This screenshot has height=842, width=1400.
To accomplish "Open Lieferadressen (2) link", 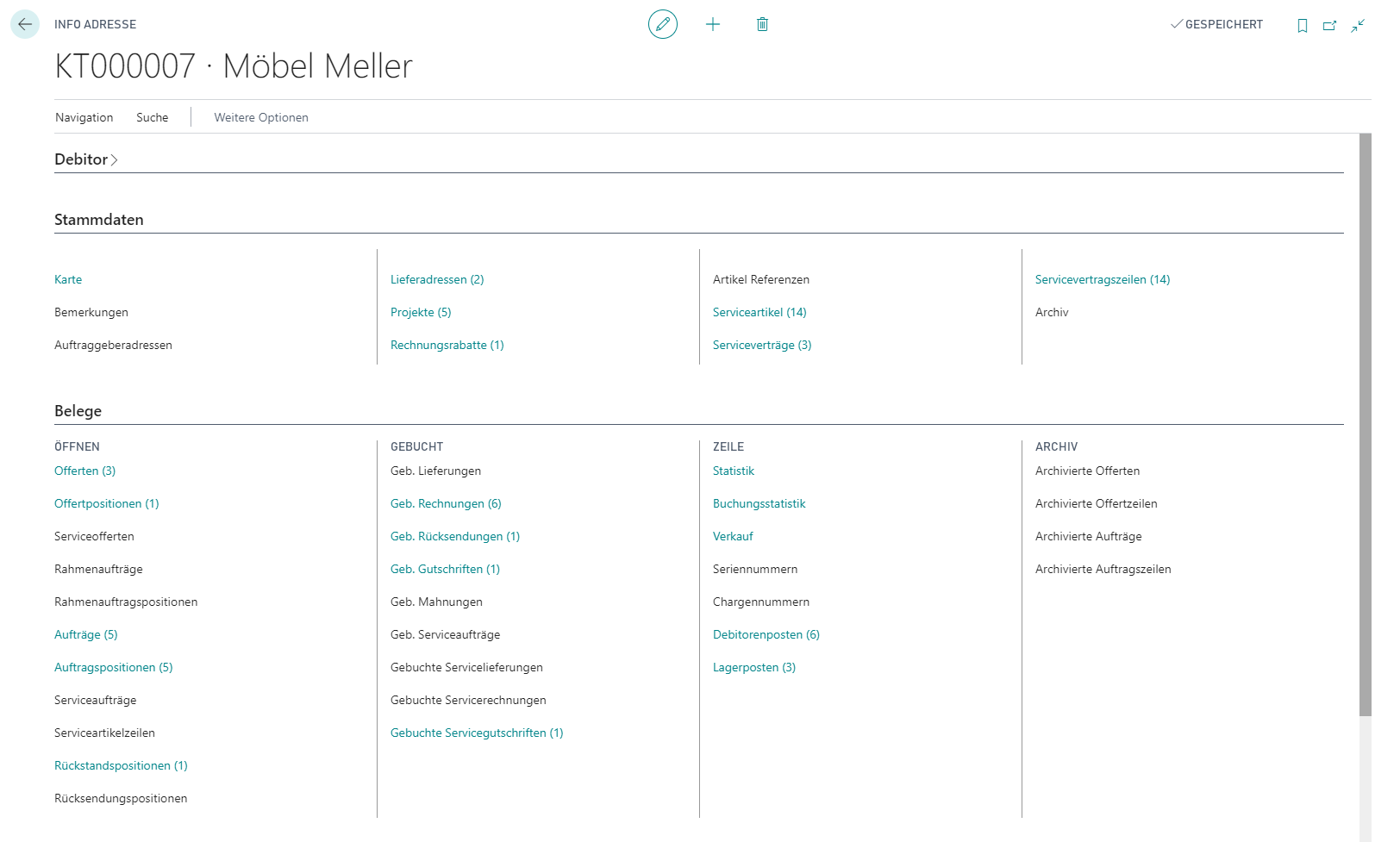I will (437, 279).
